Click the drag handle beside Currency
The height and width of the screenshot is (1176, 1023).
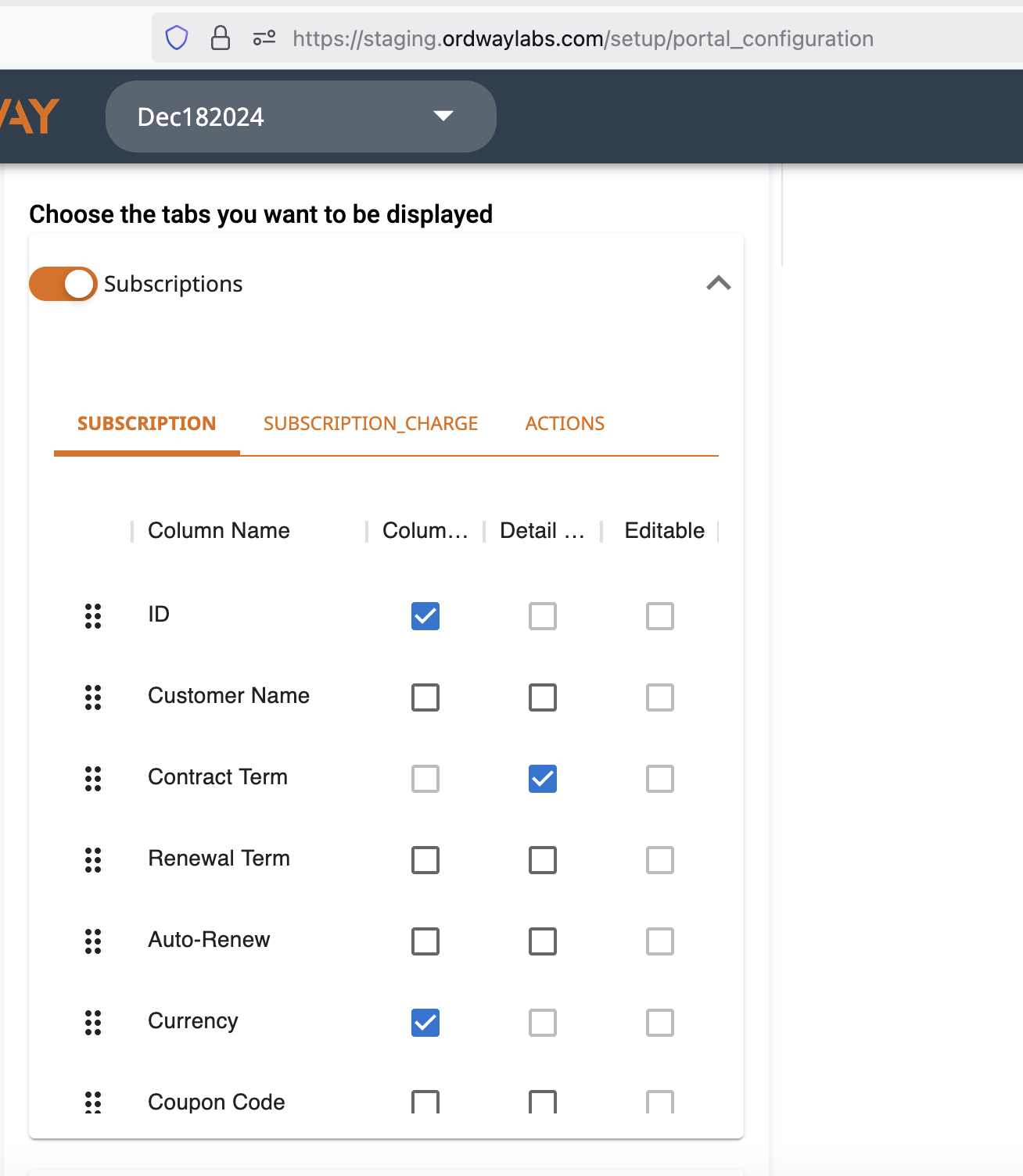[x=93, y=1023]
